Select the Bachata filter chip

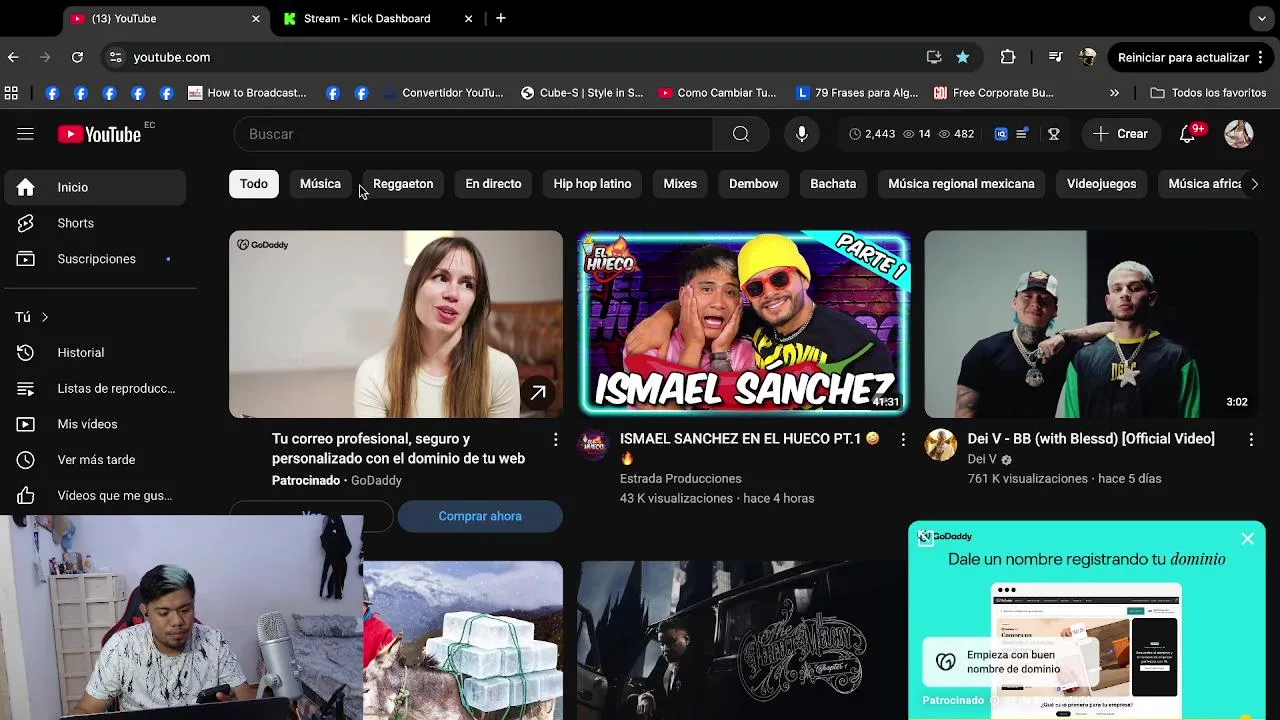coord(833,184)
